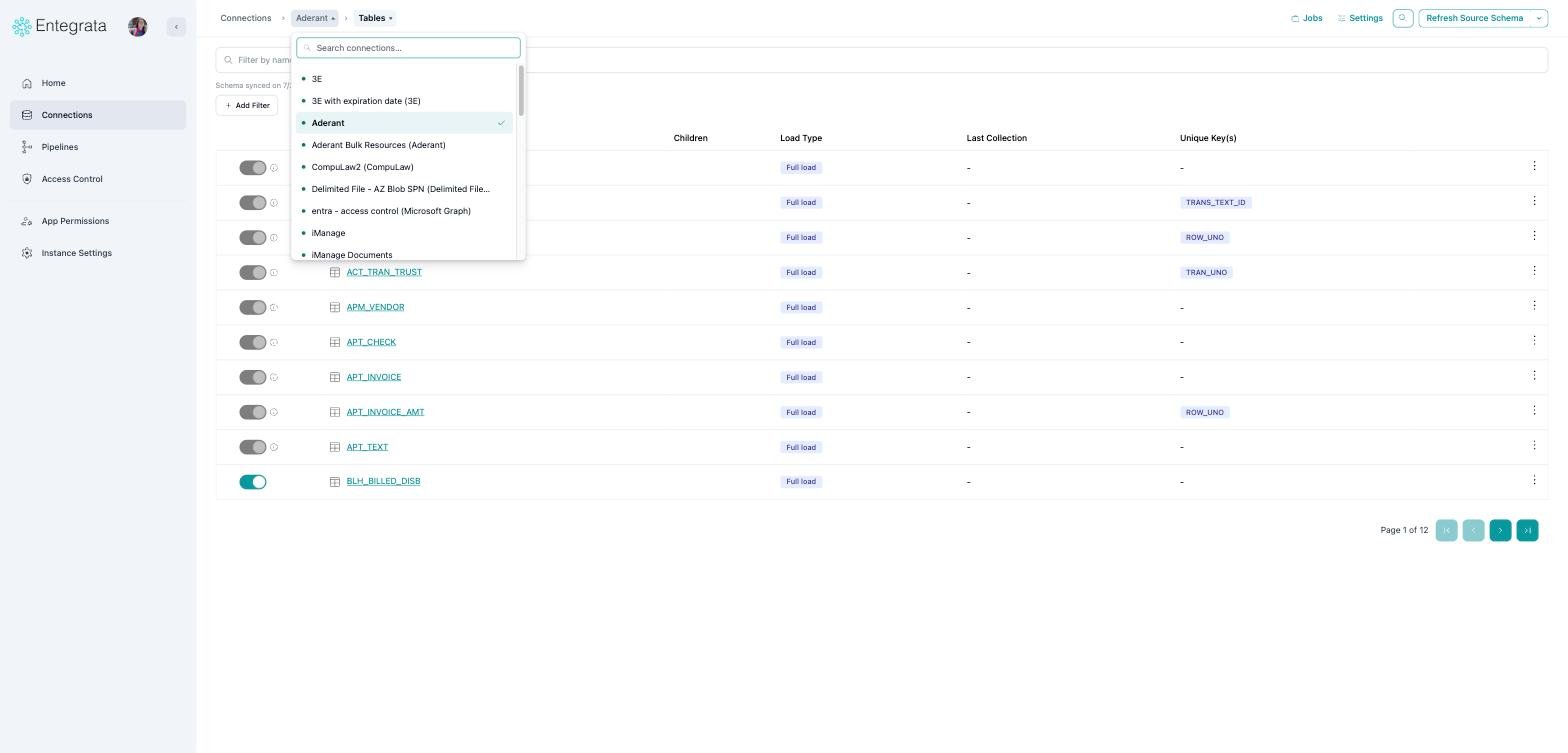Click the table icon beside ACT_TRAN_TRUST
The height and width of the screenshot is (753, 1568).
pos(335,272)
